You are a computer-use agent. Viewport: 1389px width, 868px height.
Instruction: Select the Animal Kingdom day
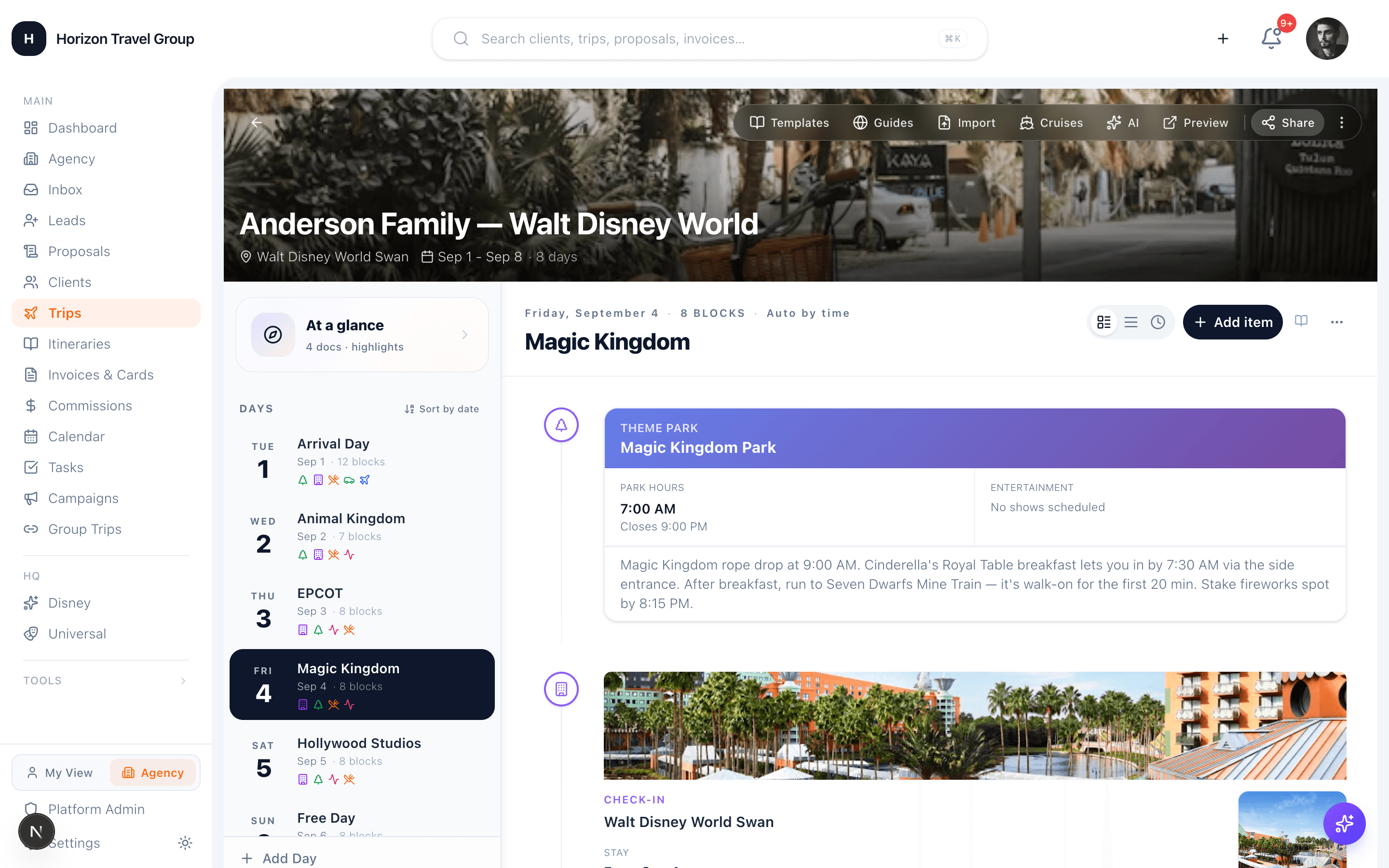pyautogui.click(x=362, y=536)
